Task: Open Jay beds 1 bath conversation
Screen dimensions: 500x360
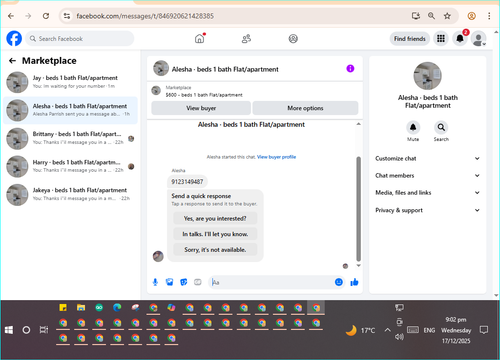Action: click(x=70, y=82)
